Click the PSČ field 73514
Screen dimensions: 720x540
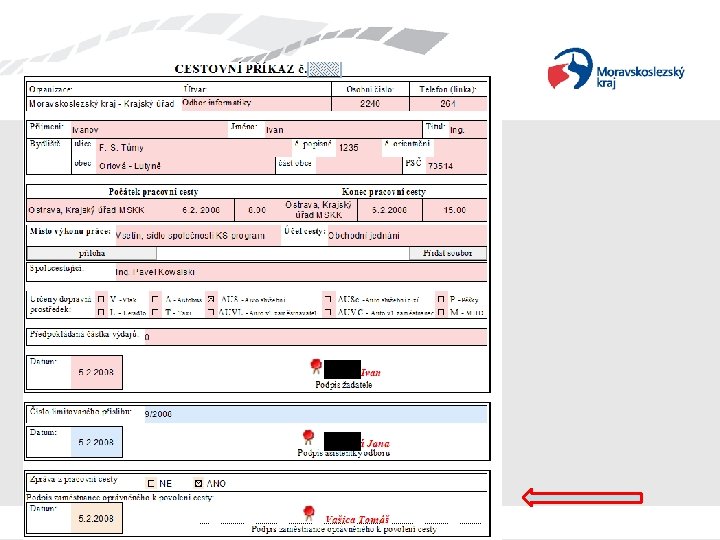[456, 165]
